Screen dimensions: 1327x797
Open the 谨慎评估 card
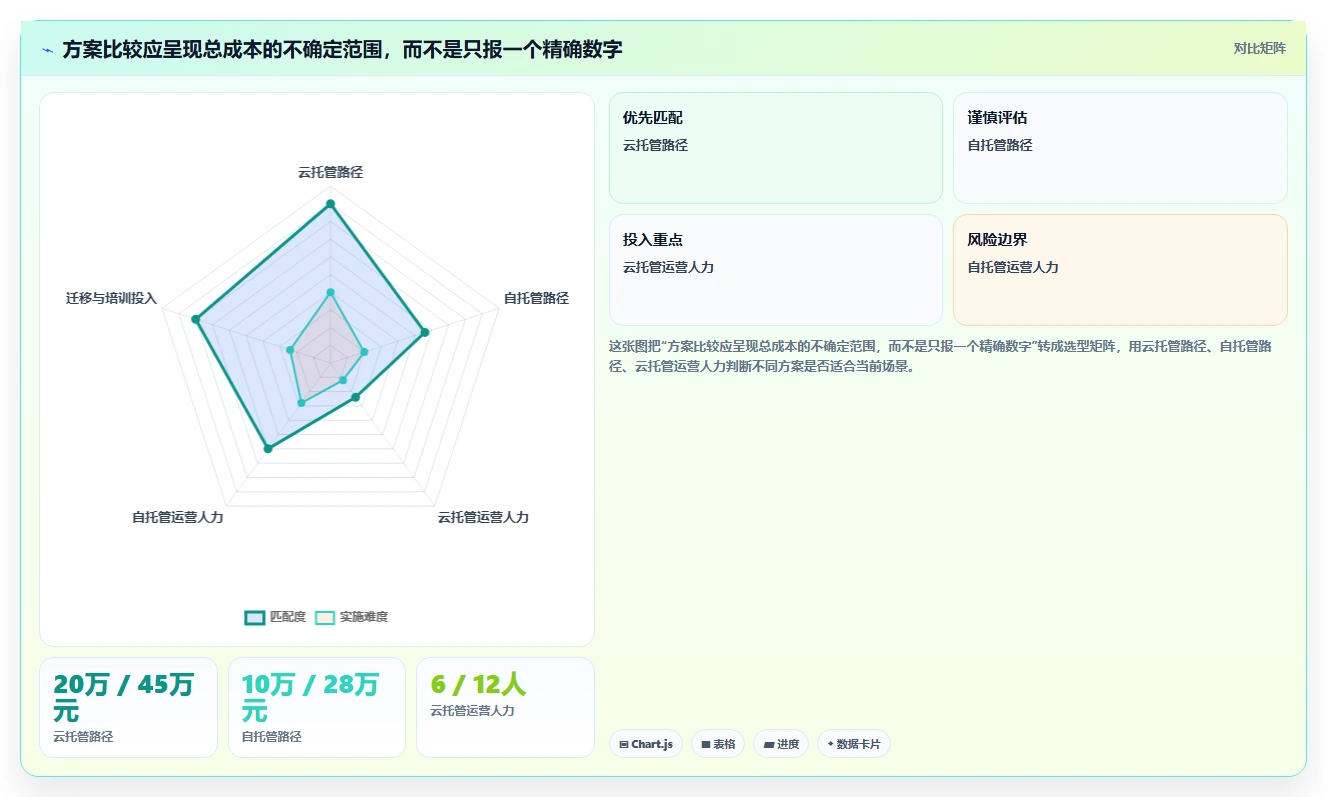(x=1120, y=148)
